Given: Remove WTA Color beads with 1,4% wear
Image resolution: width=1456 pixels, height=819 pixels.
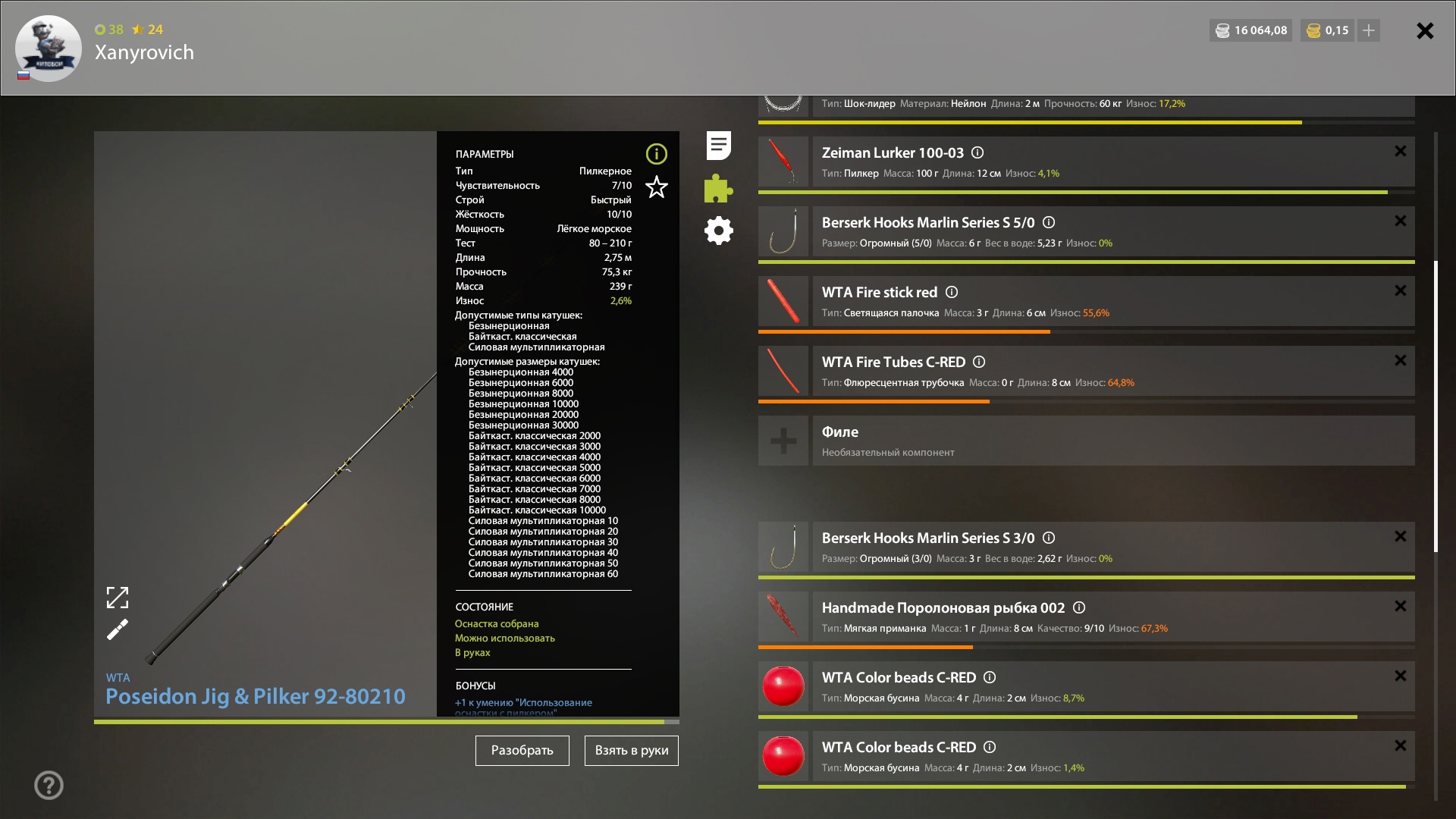Looking at the screenshot, I should [x=1400, y=746].
